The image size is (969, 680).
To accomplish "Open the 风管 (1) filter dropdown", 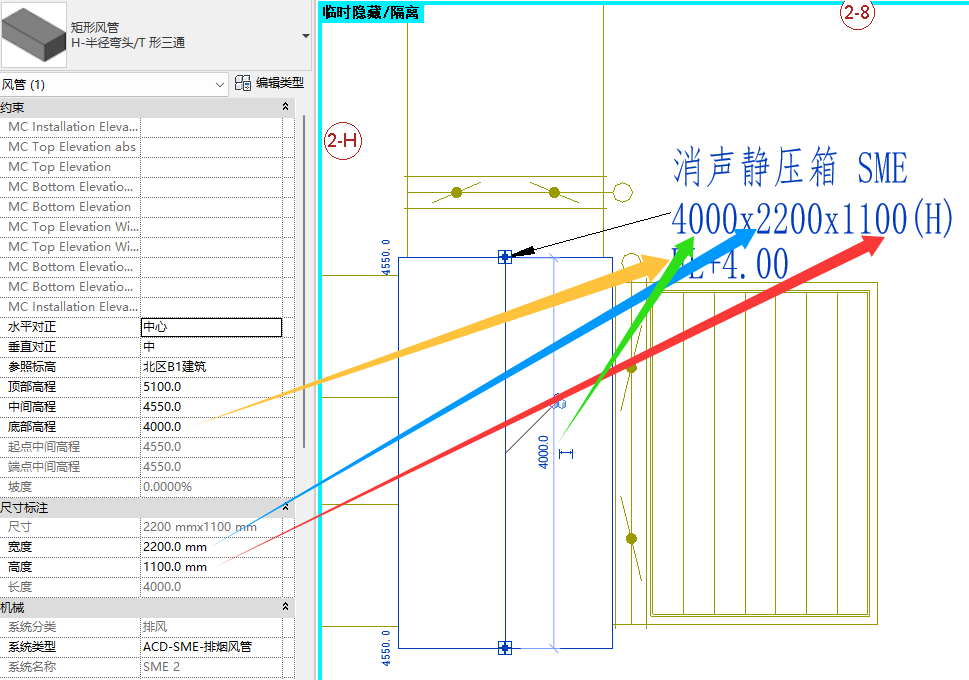I will point(114,85).
